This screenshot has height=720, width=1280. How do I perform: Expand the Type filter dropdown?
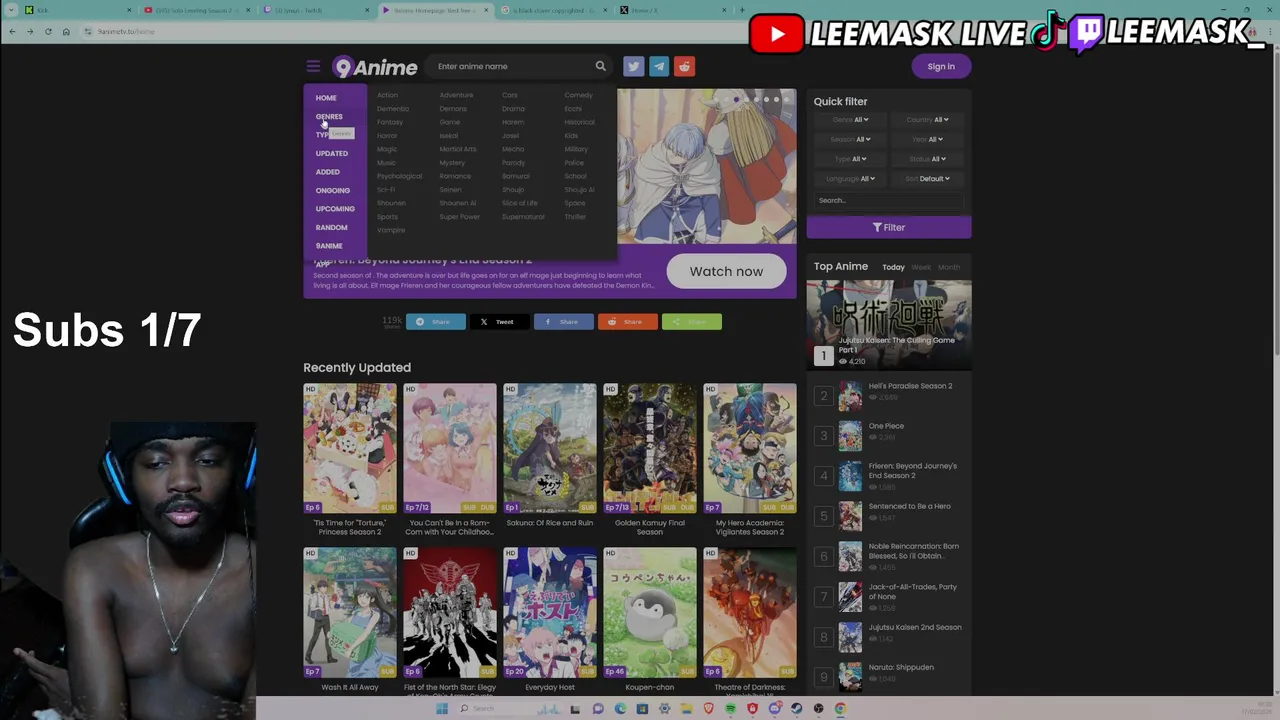(850, 159)
